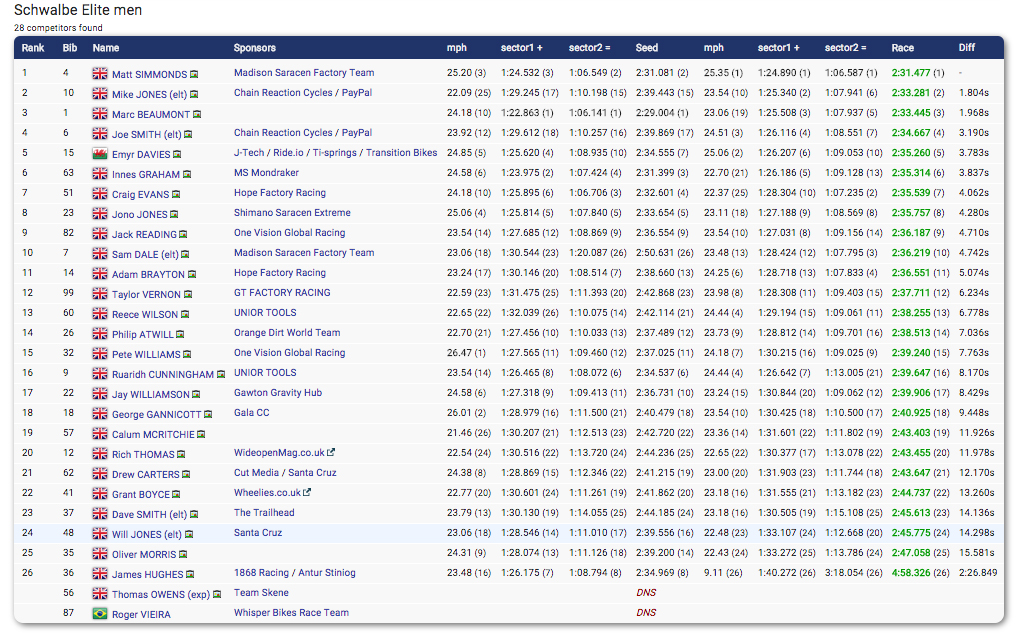Viewport: 1018px width, 635px height.
Task: Open the Madison Saracen Factory Team link for Matt SIMMONDS
Action: 304,73
